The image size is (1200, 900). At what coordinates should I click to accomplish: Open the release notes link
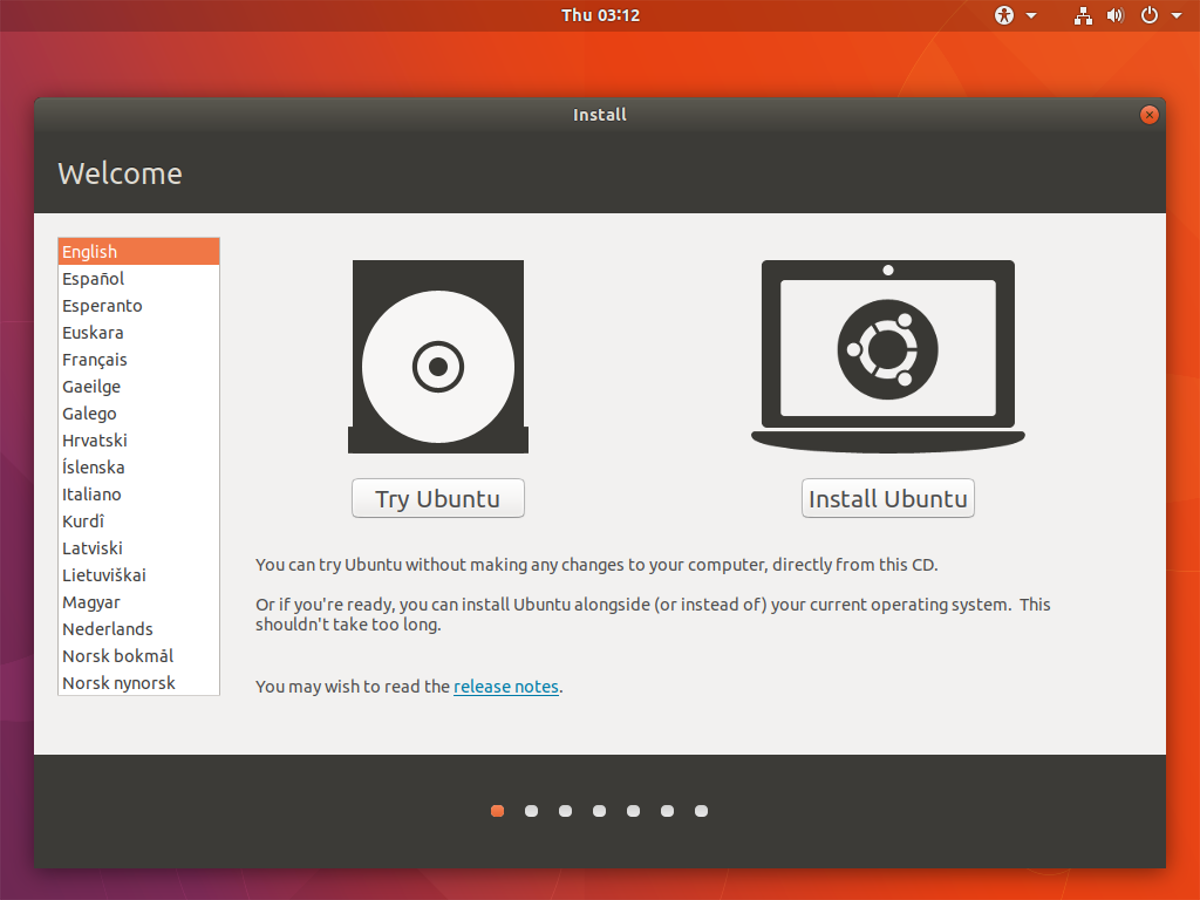coord(506,686)
